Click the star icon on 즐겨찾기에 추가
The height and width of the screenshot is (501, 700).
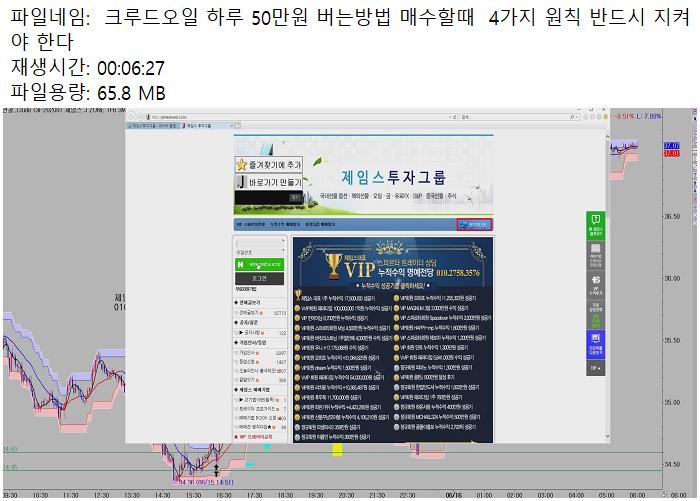[x=242, y=165]
